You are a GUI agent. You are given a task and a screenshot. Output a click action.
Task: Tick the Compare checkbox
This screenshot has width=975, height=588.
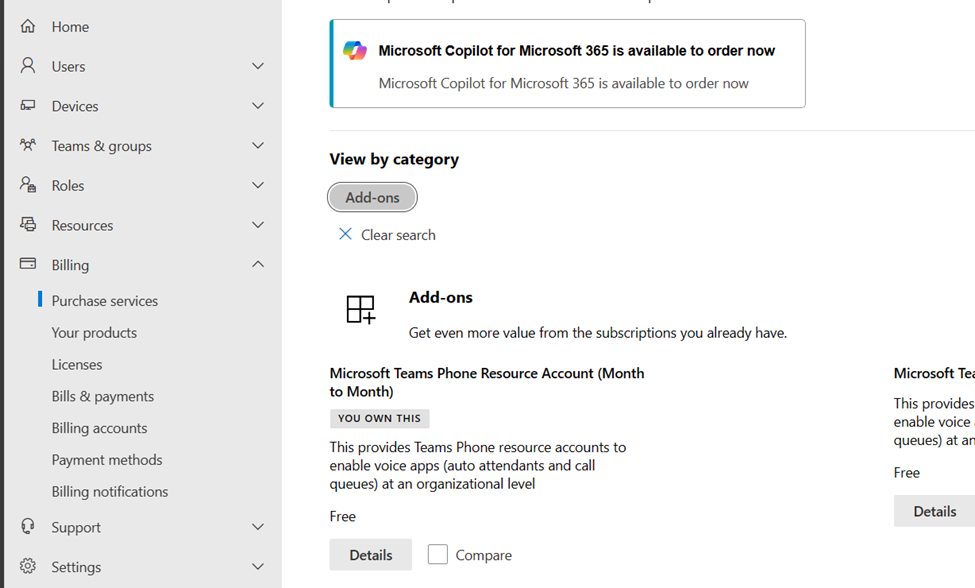pyautogui.click(x=438, y=554)
